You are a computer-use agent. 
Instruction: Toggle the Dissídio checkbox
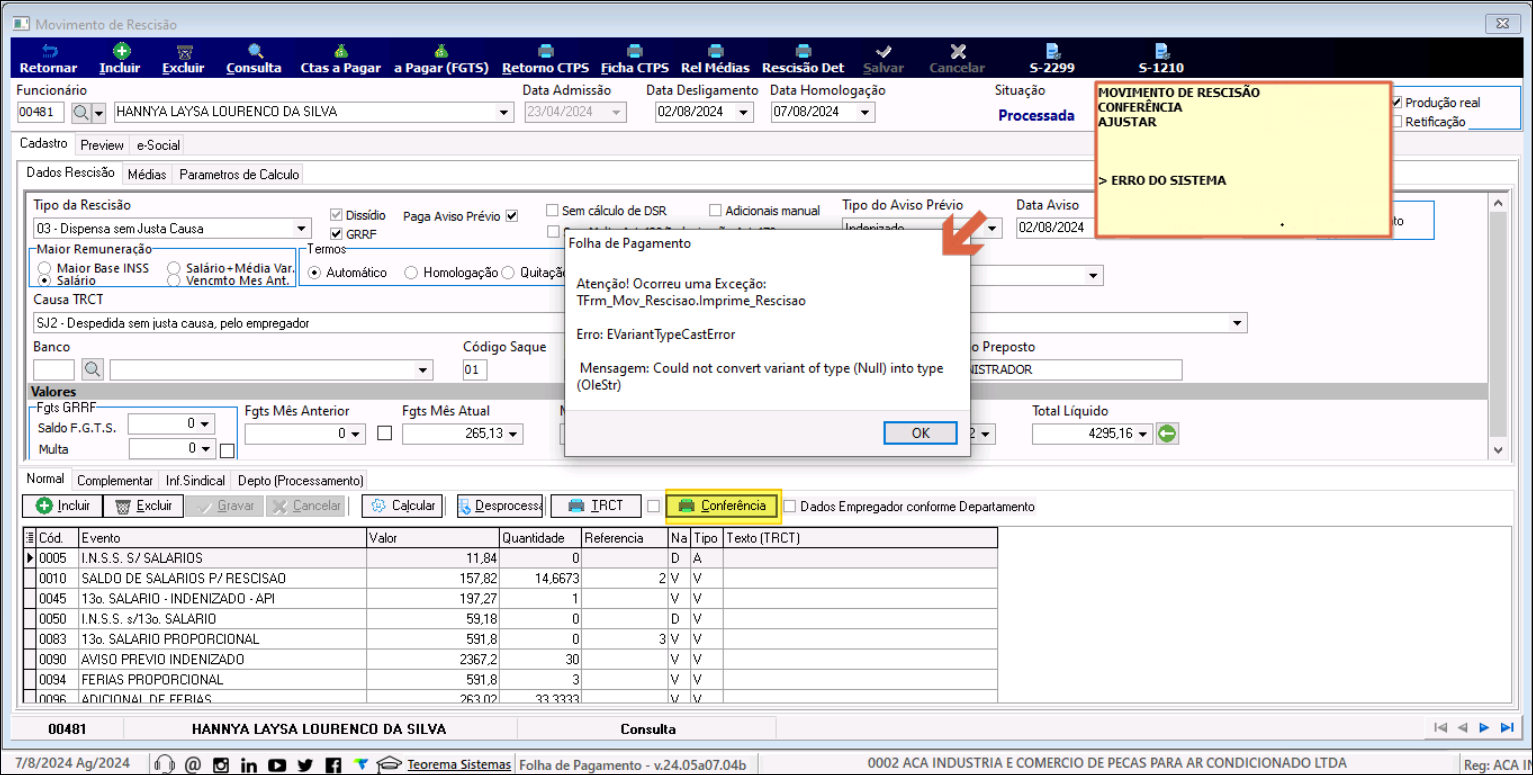point(336,215)
